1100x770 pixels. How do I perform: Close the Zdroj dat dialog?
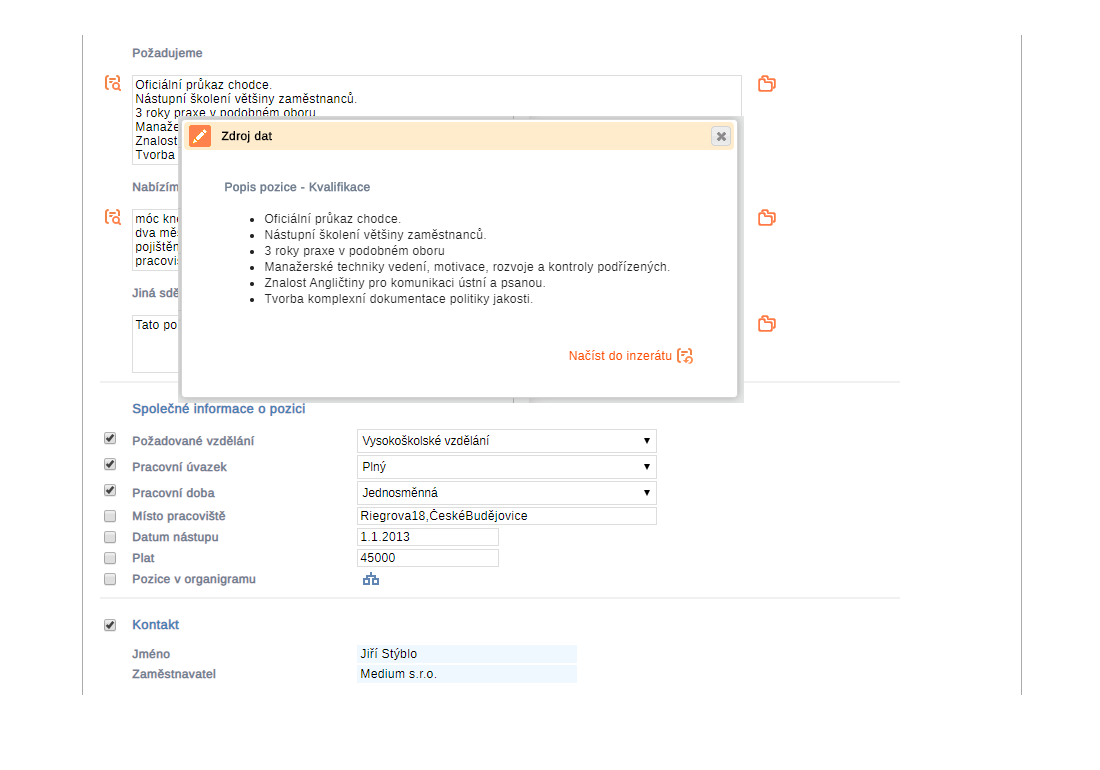point(721,136)
